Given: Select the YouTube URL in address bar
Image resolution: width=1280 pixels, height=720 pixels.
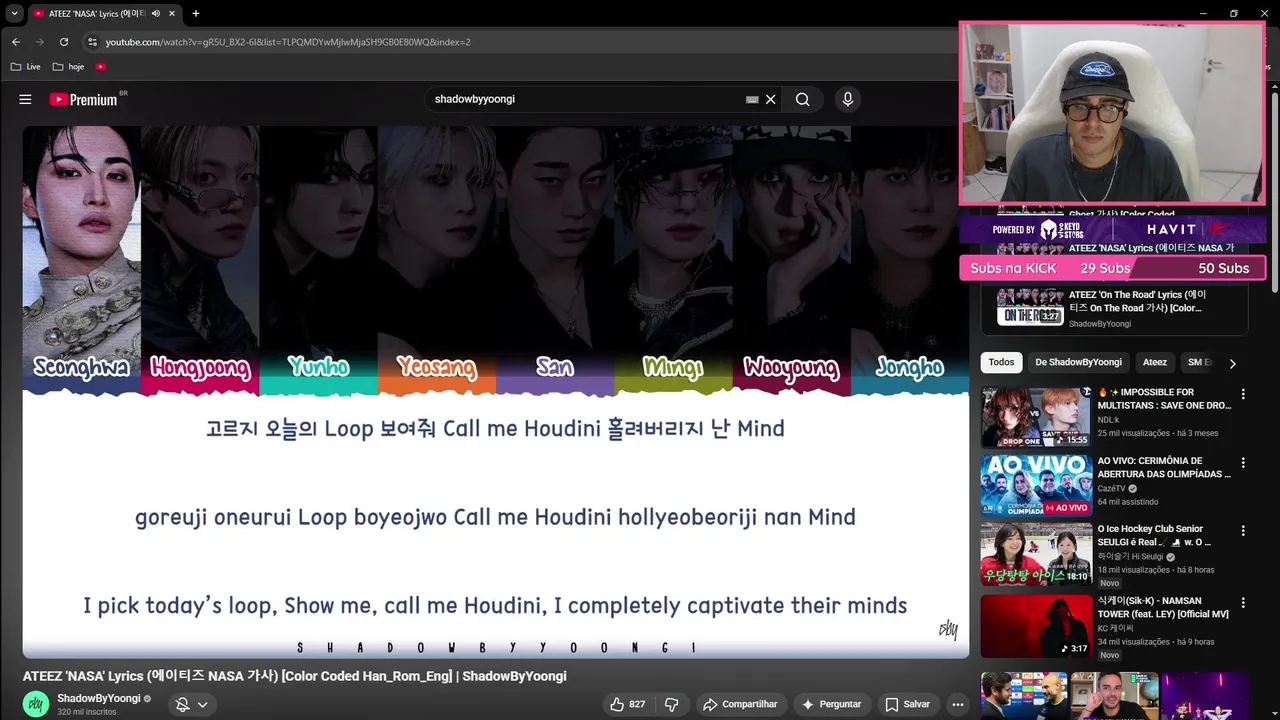Looking at the screenshot, I should tap(288, 42).
